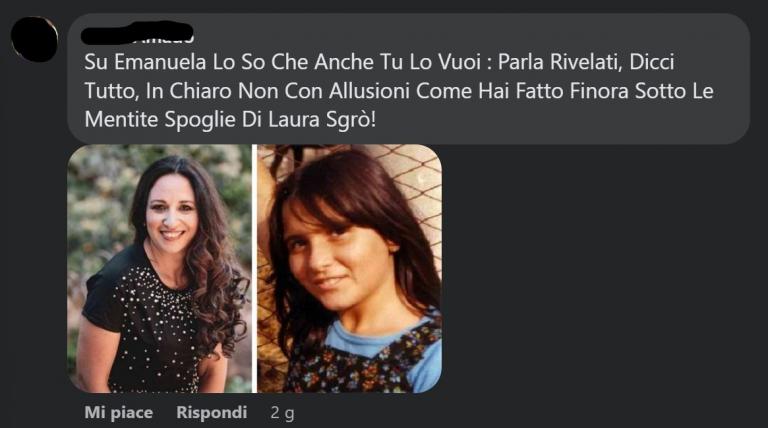Image resolution: width=768 pixels, height=428 pixels.
Task: Open the "2 g" comment timestamp
Action: tap(283, 413)
